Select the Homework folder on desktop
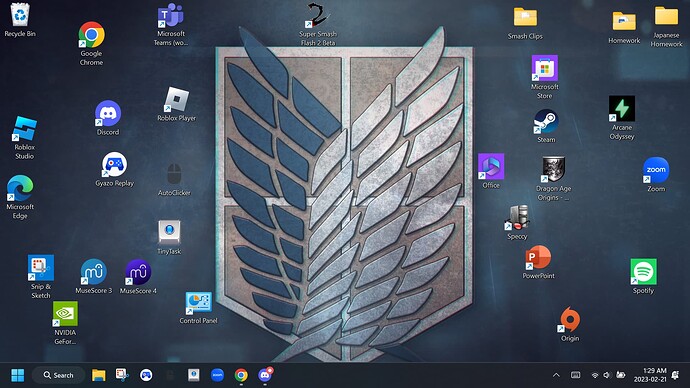Image resolution: width=690 pixels, height=388 pixels. pyautogui.click(x=624, y=27)
